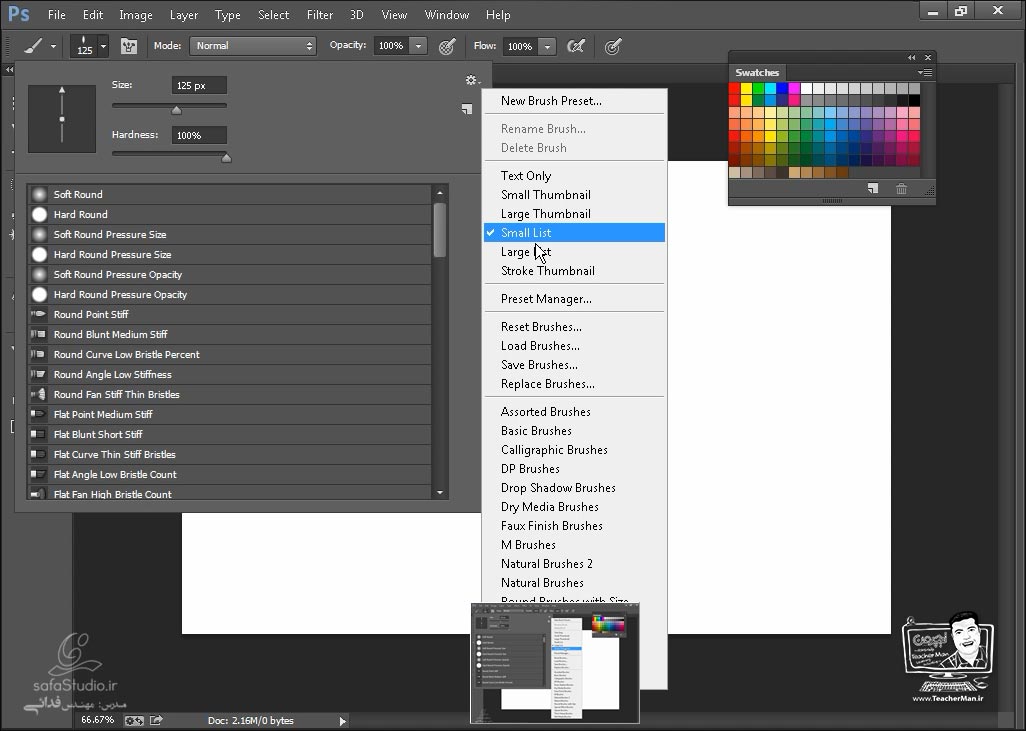The height and width of the screenshot is (731, 1026).
Task: Open the tool preset picker arrow
Action: [54, 46]
